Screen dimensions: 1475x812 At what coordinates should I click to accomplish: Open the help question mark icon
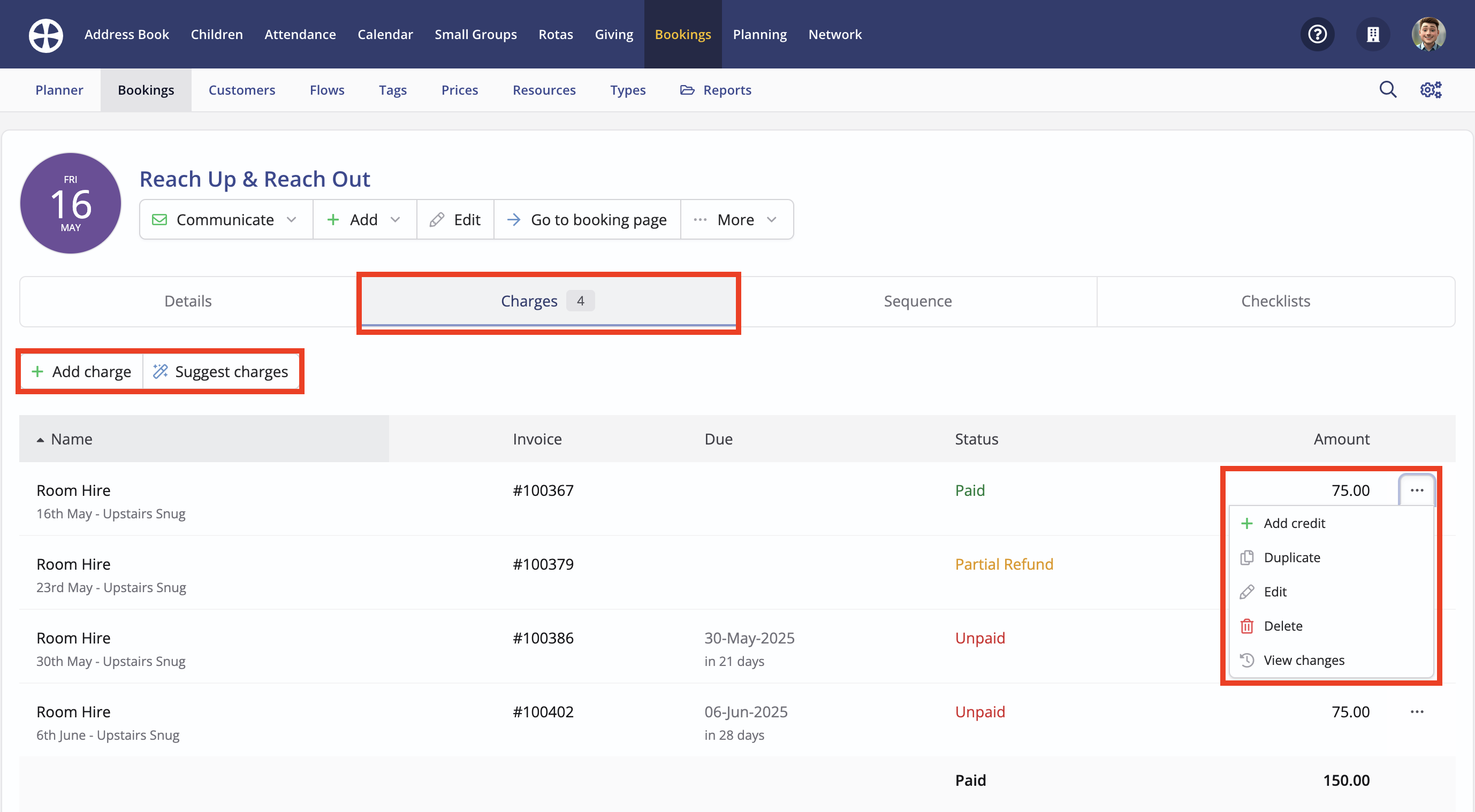[x=1318, y=35]
